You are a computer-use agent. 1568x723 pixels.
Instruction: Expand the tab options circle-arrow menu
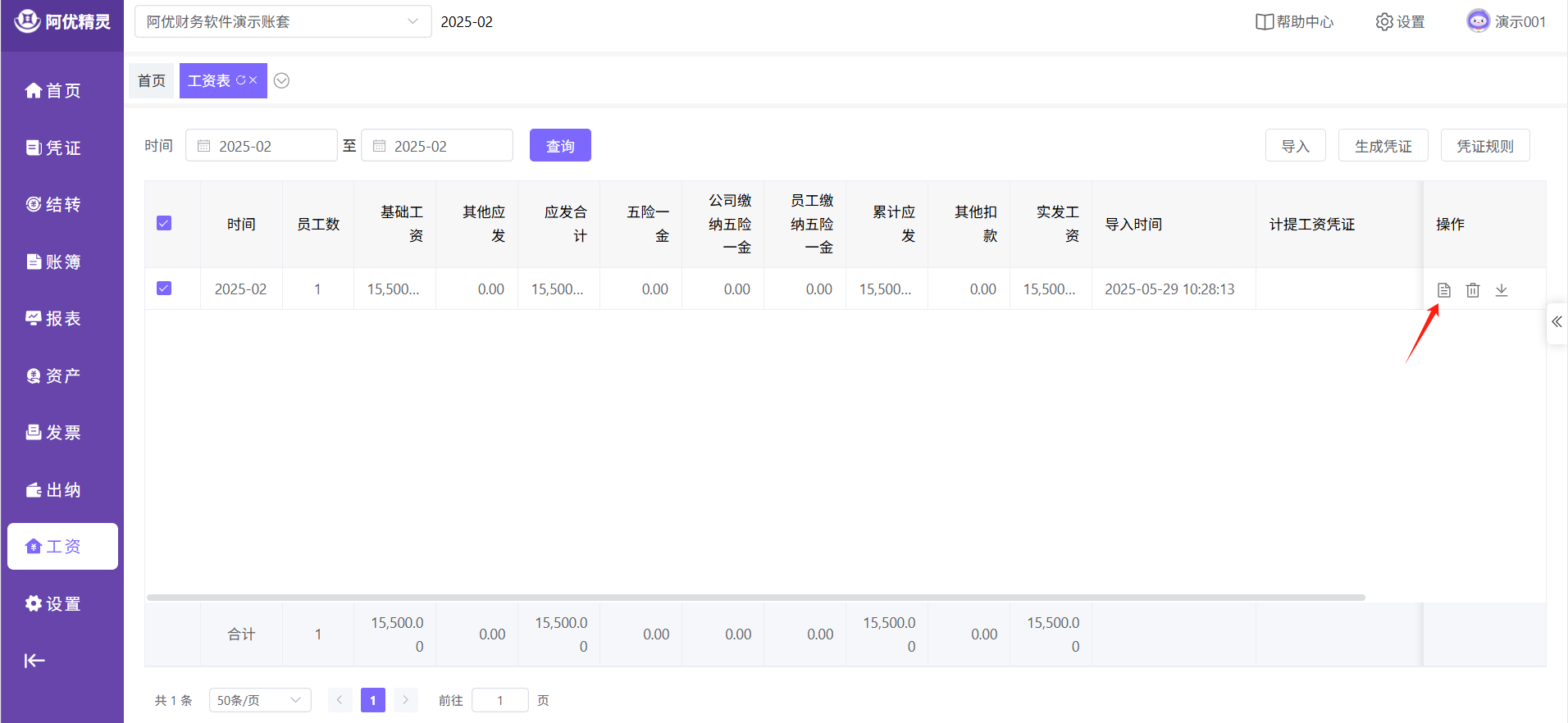point(281,80)
